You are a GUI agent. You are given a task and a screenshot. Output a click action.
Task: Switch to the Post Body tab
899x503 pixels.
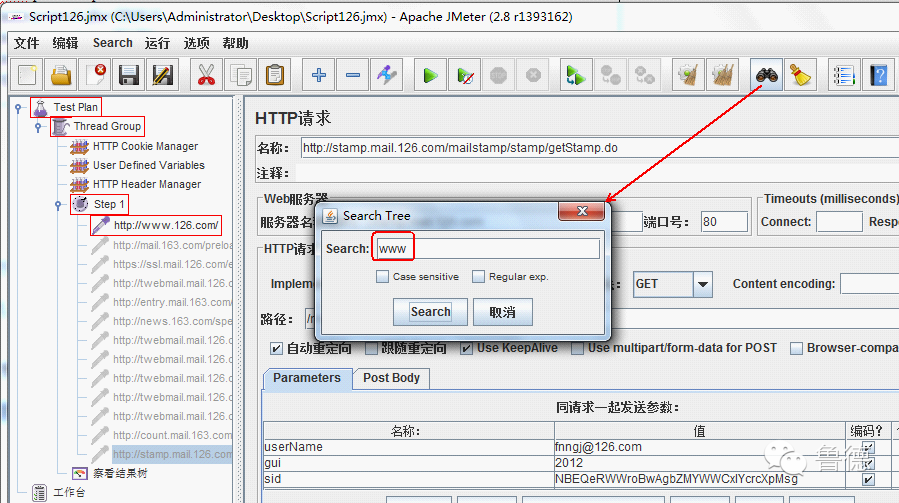(392, 378)
